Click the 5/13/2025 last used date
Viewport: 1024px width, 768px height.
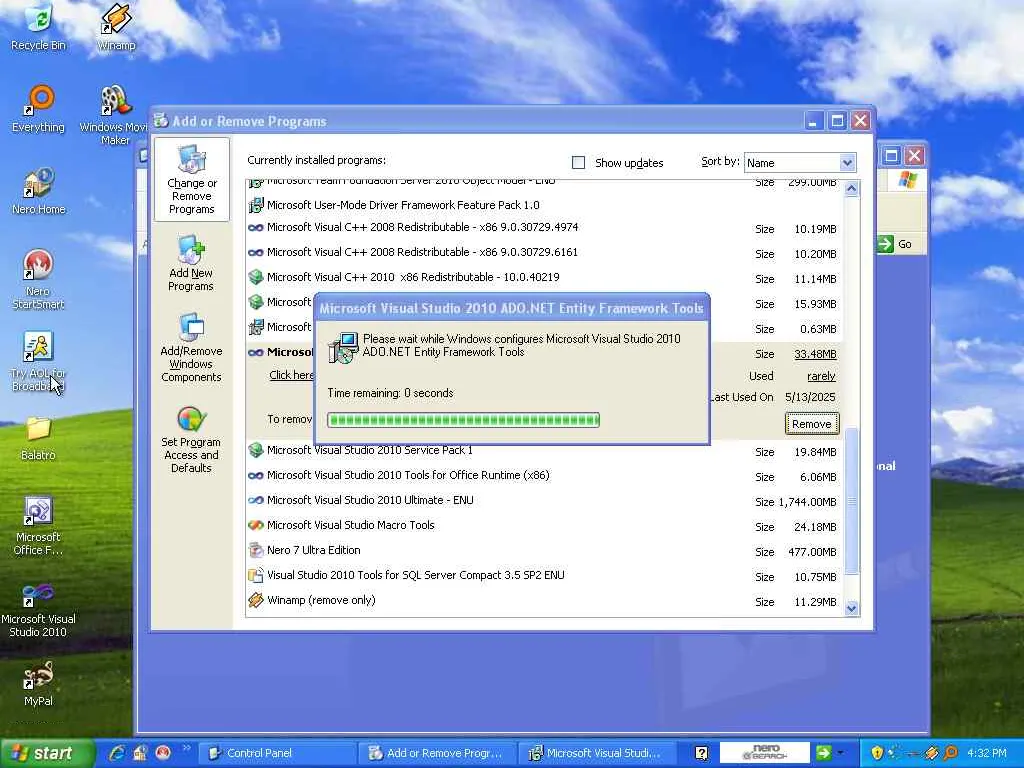click(810, 397)
